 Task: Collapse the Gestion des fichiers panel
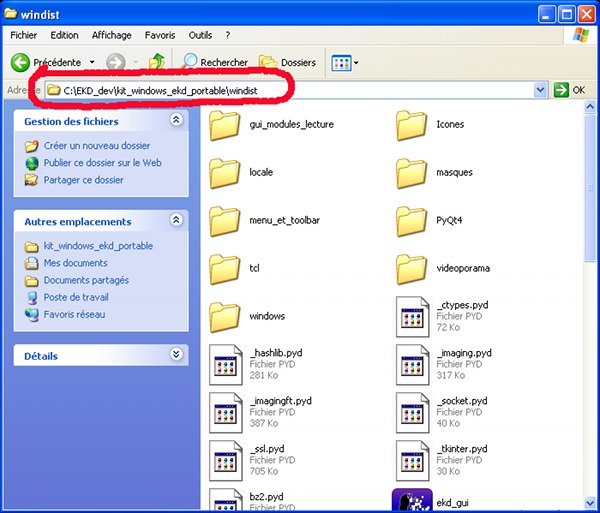tap(176, 120)
